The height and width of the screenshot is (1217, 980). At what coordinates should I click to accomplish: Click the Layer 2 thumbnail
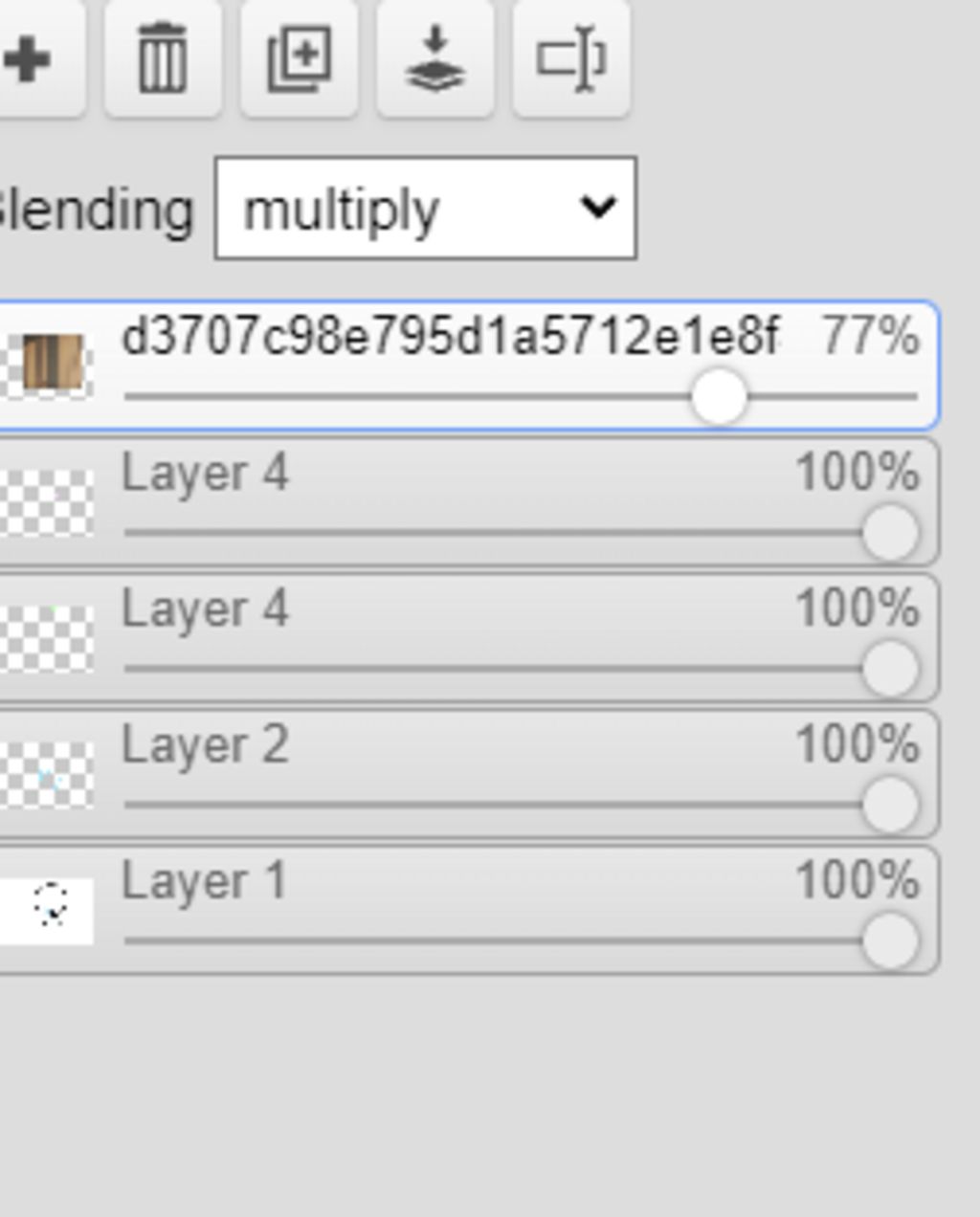coord(48,773)
